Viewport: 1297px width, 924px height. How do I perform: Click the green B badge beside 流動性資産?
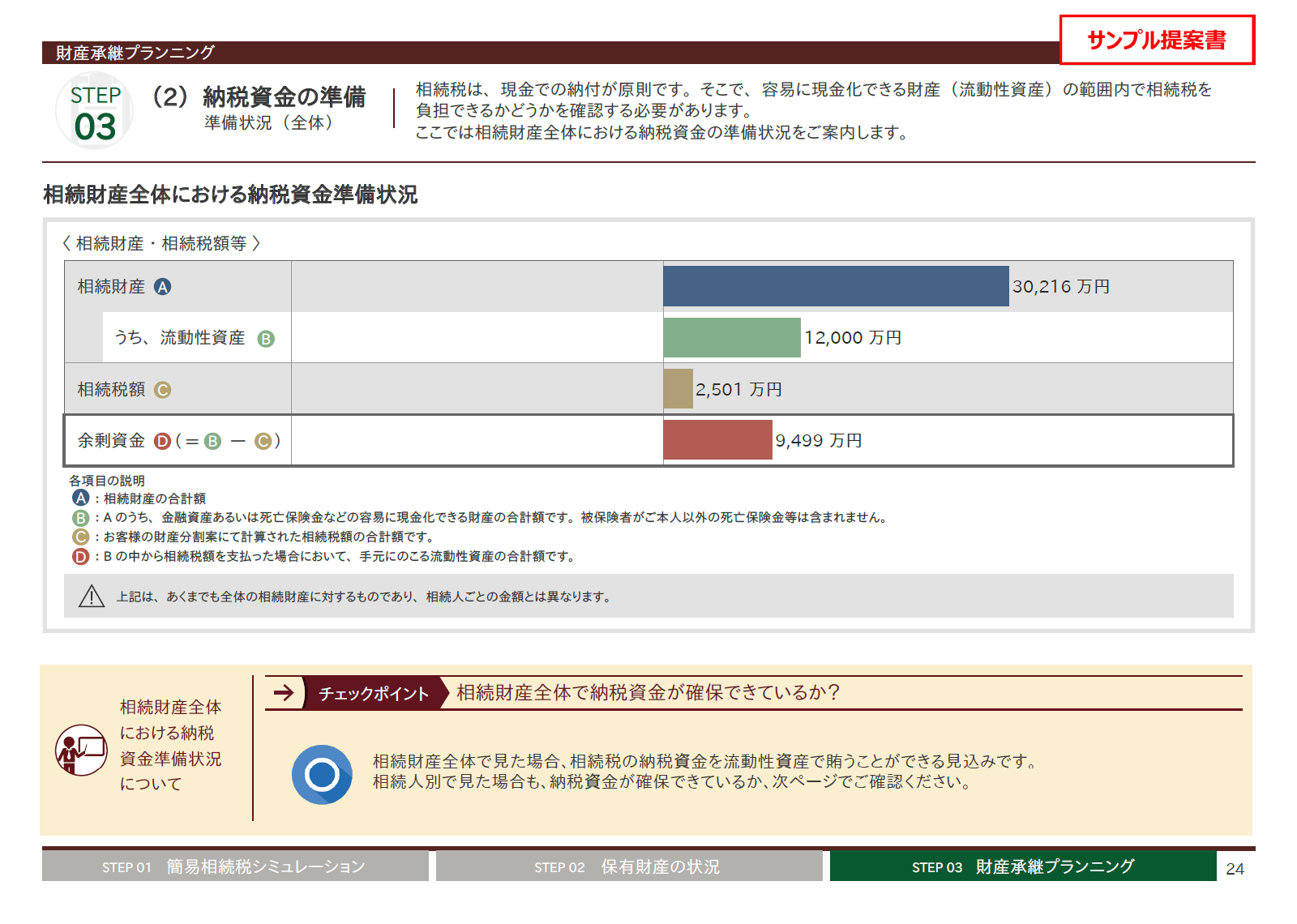click(266, 339)
